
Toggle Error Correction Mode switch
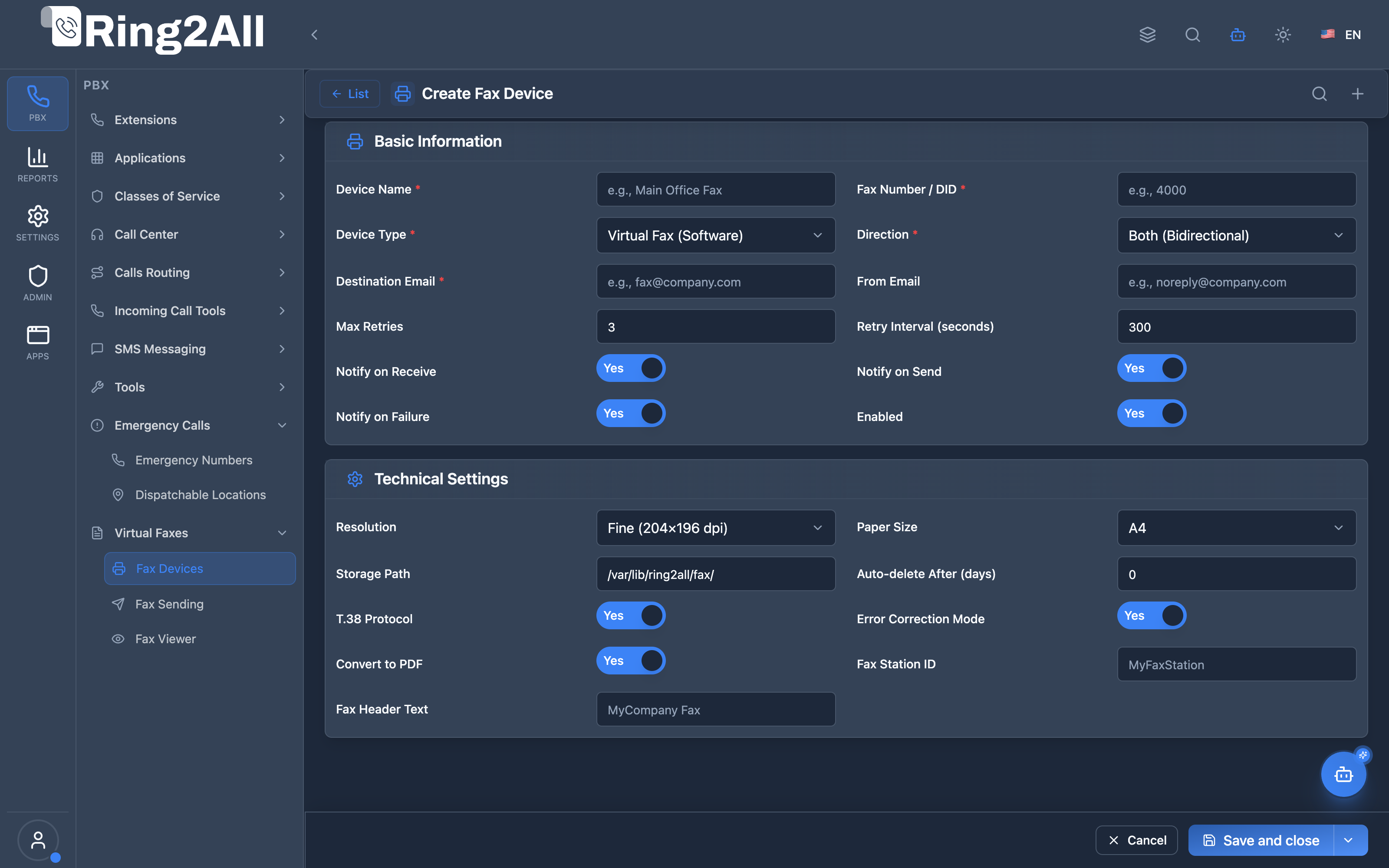pos(1152,615)
